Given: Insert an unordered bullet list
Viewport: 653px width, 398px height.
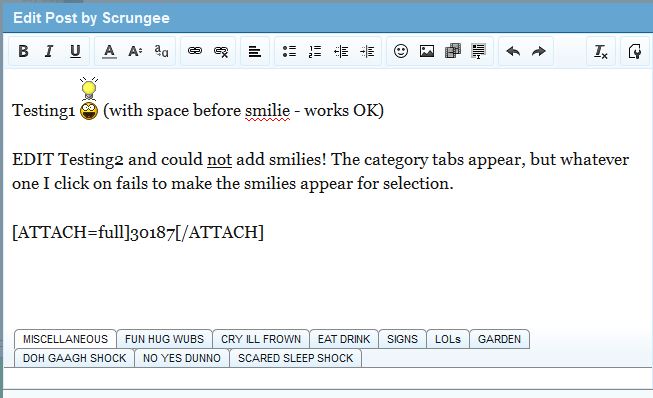Looking at the screenshot, I should click(289, 51).
